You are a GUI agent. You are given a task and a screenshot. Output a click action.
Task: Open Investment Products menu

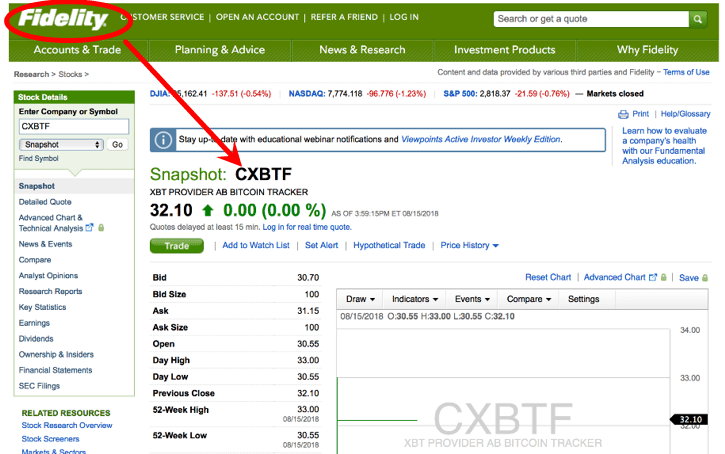point(504,50)
